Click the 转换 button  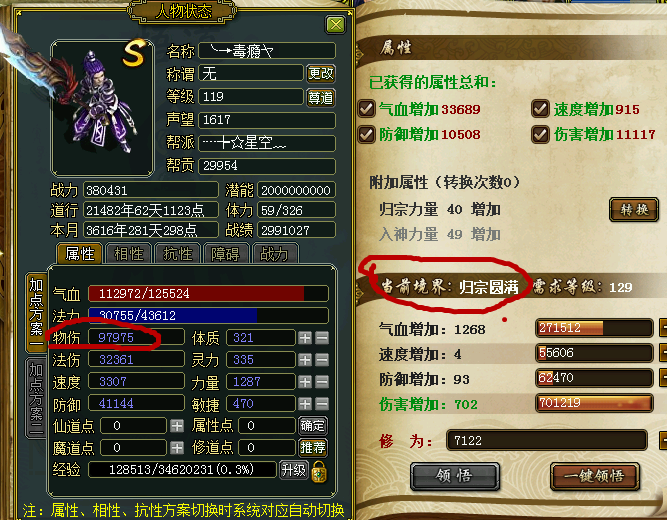634,210
